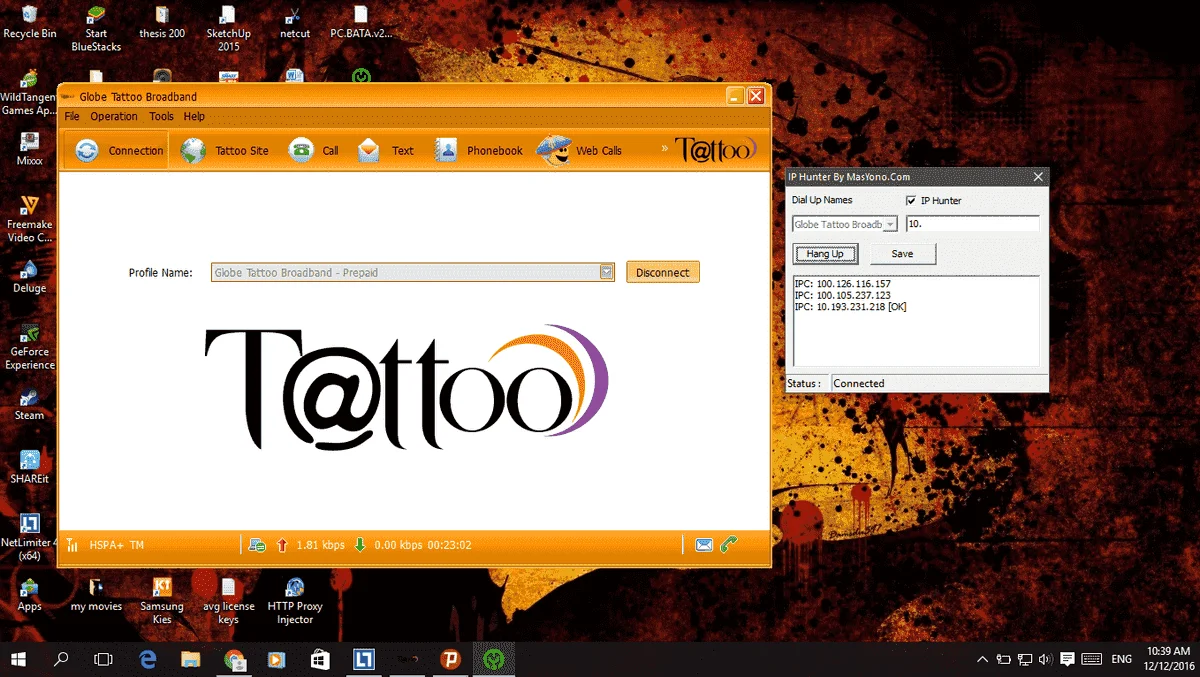Open PC.BATA desktop file
Image resolution: width=1200 pixels, height=677 pixels.
coord(361,22)
